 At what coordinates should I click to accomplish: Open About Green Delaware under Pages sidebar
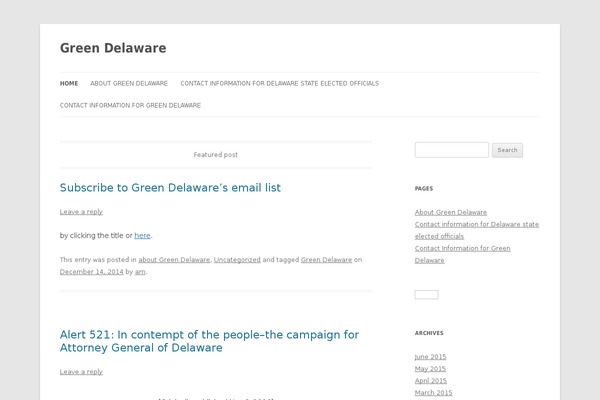[x=451, y=212]
